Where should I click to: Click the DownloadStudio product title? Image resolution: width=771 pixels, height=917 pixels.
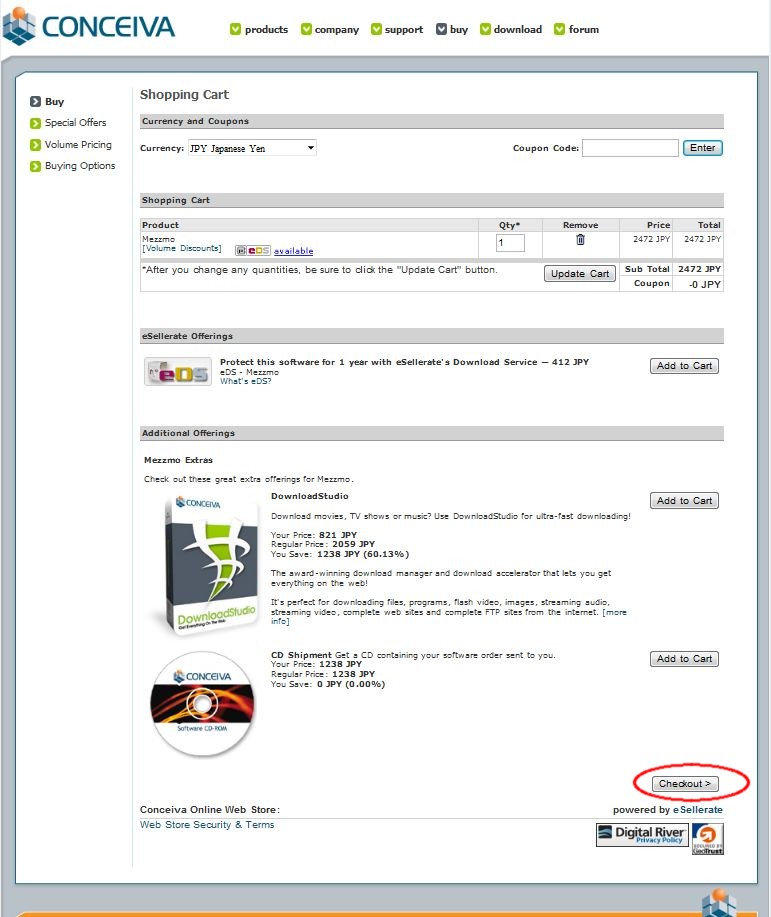click(310, 496)
